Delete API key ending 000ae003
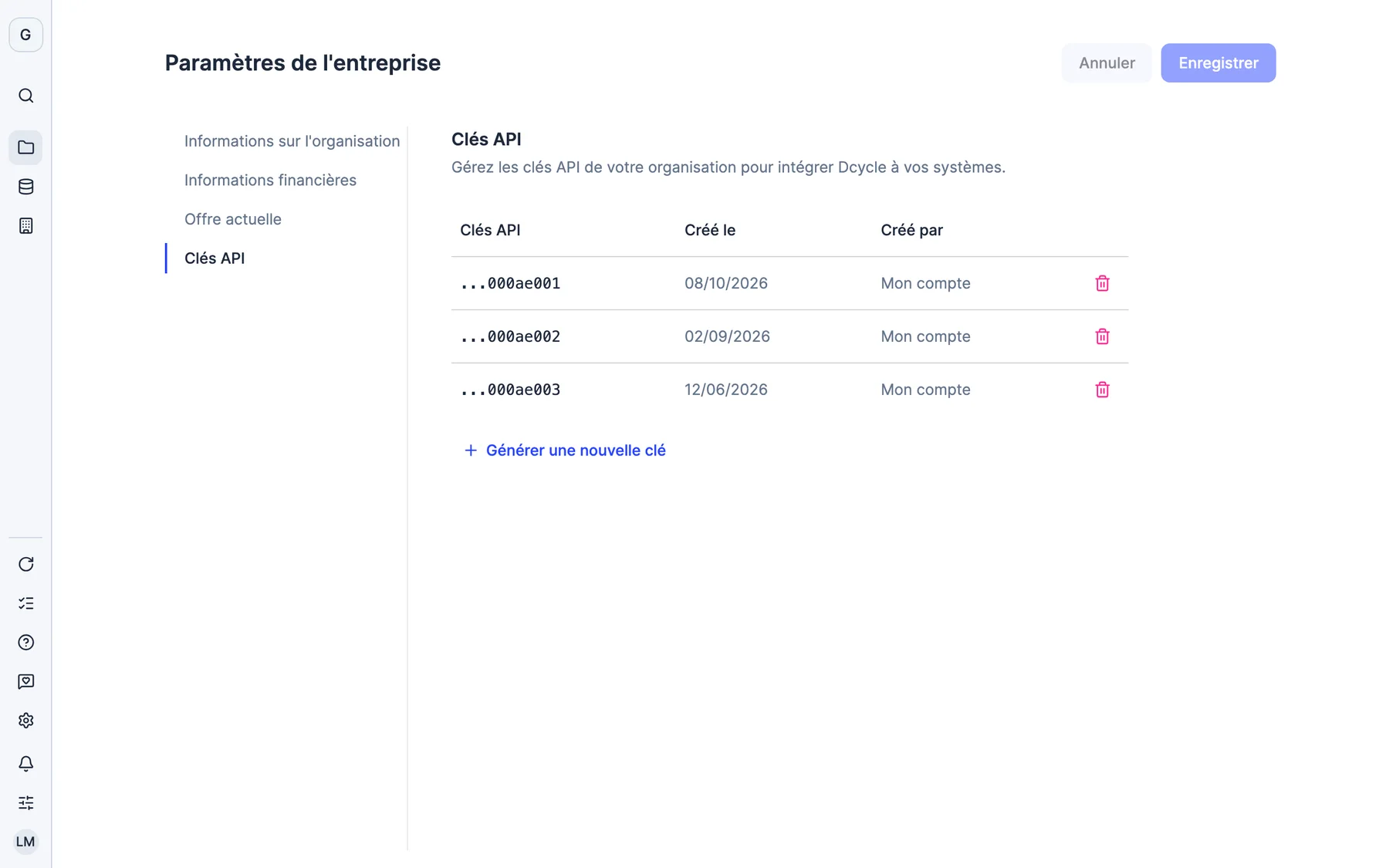Screen dimensions: 1389x868 click(1102, 390)
